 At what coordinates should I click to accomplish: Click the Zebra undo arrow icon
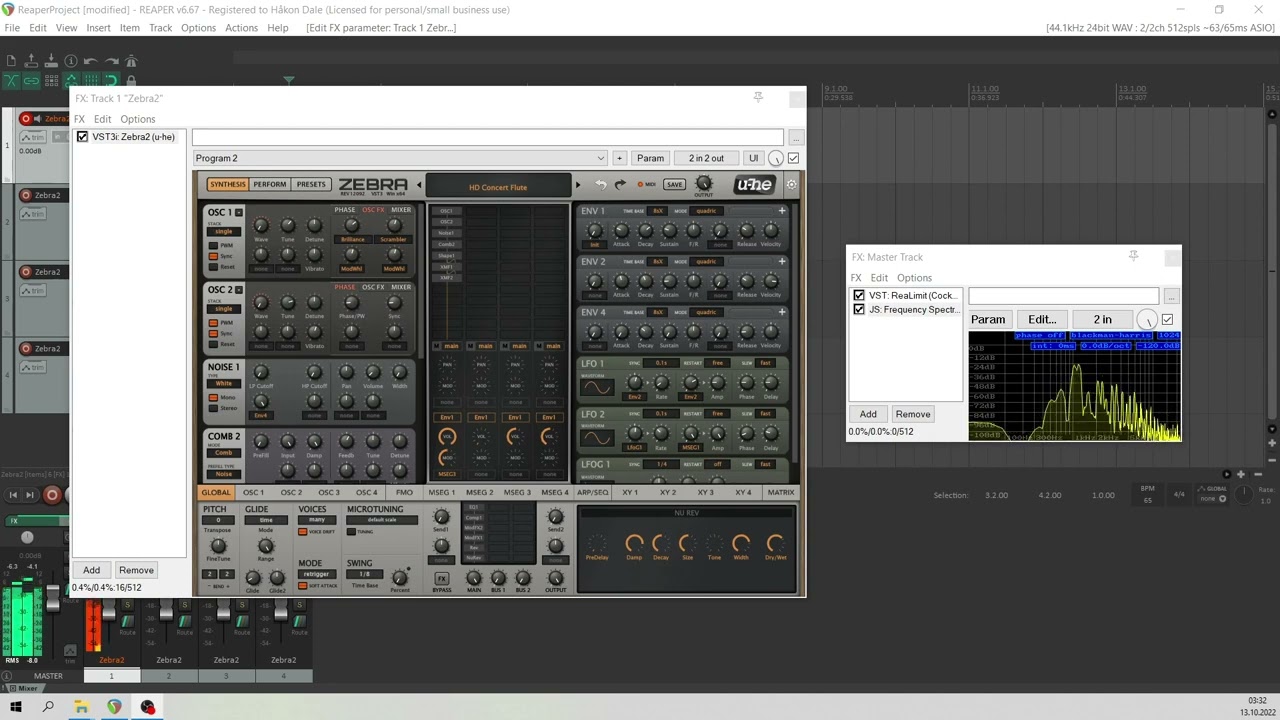pos(601,185)
